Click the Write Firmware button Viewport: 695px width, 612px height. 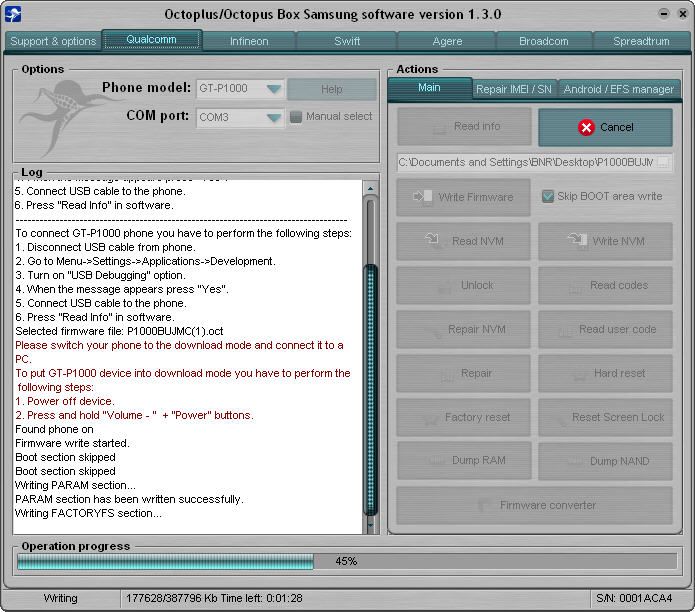pyautogui.click(x=463, y=197)
